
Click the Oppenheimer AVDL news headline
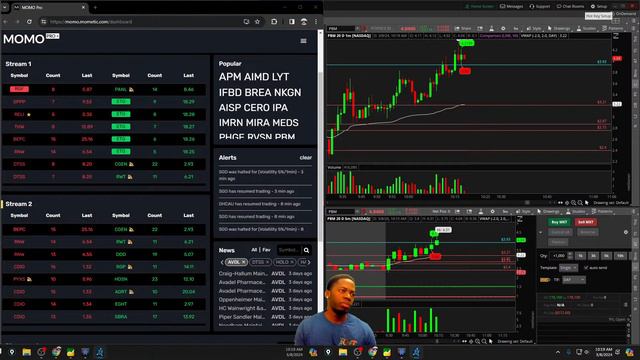(242, 300)
